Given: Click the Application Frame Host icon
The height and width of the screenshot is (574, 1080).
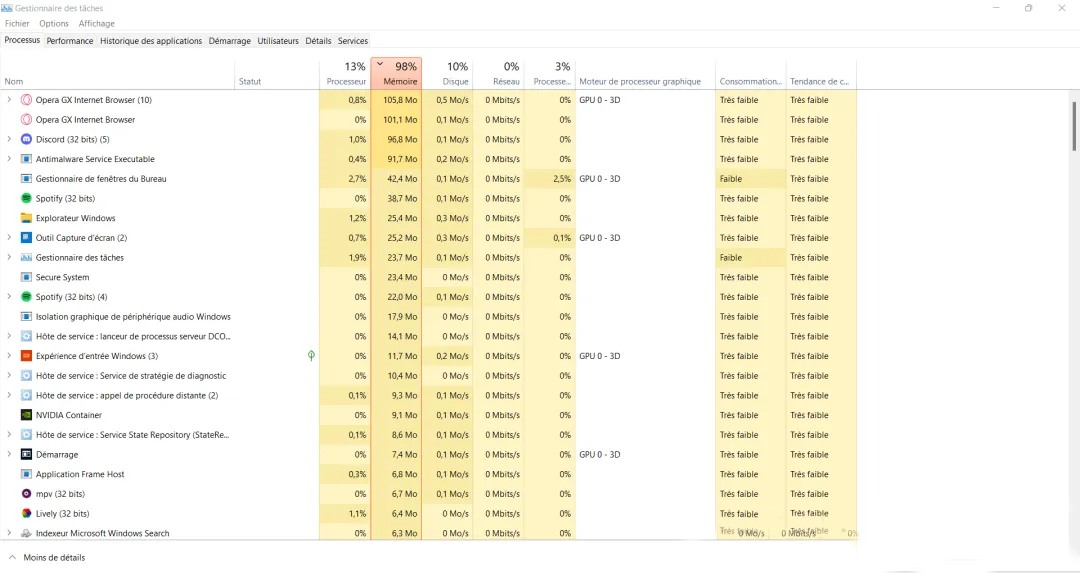Looking at the screenshot, I should tap(26, 474).
